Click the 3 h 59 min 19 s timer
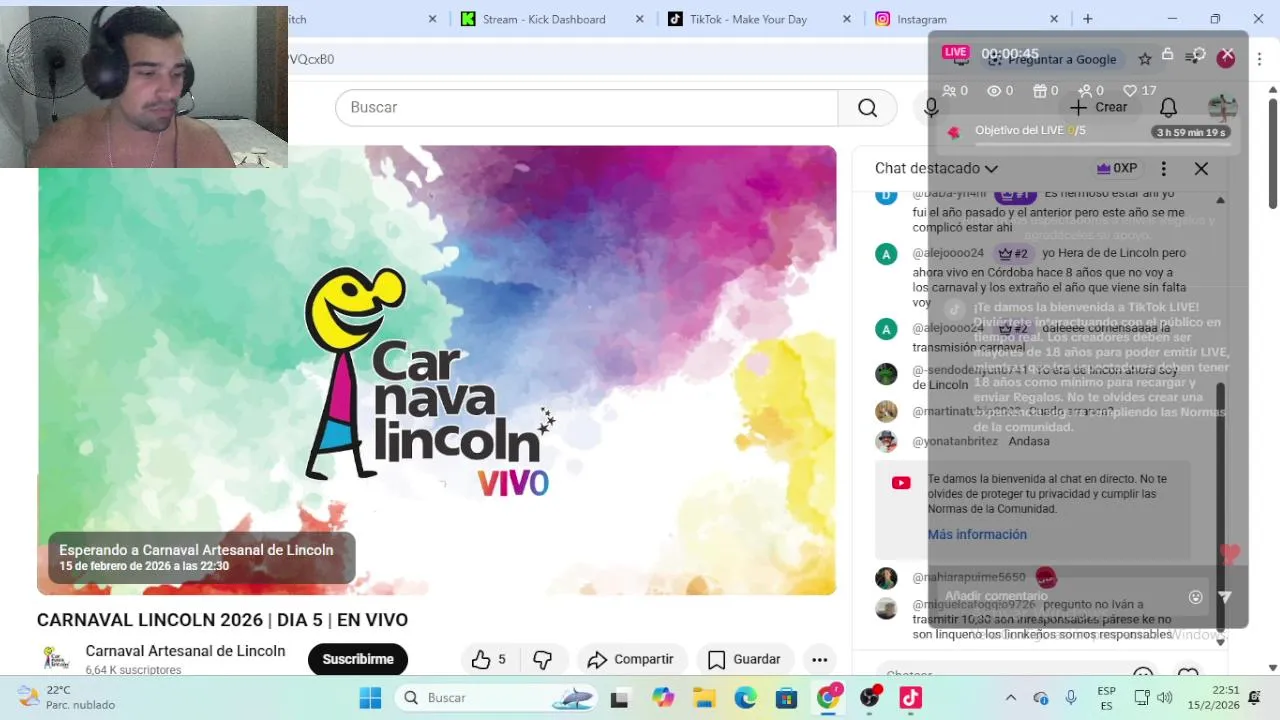The width and height of the screenshot is (1280, 720). point(1191,132)
